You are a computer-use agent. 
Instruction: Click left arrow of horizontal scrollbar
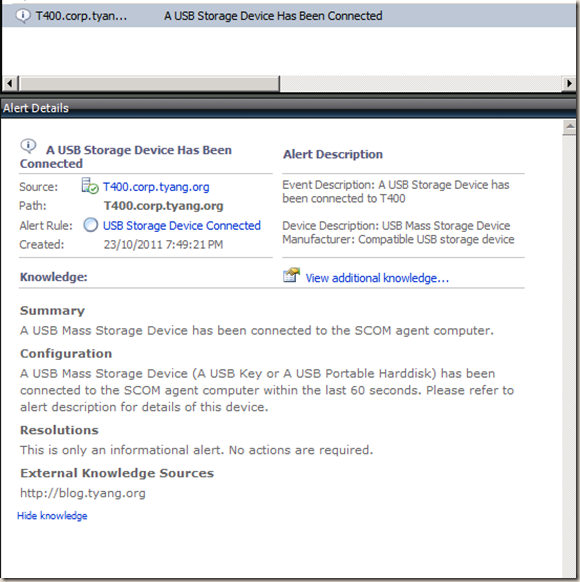[10, 84]
